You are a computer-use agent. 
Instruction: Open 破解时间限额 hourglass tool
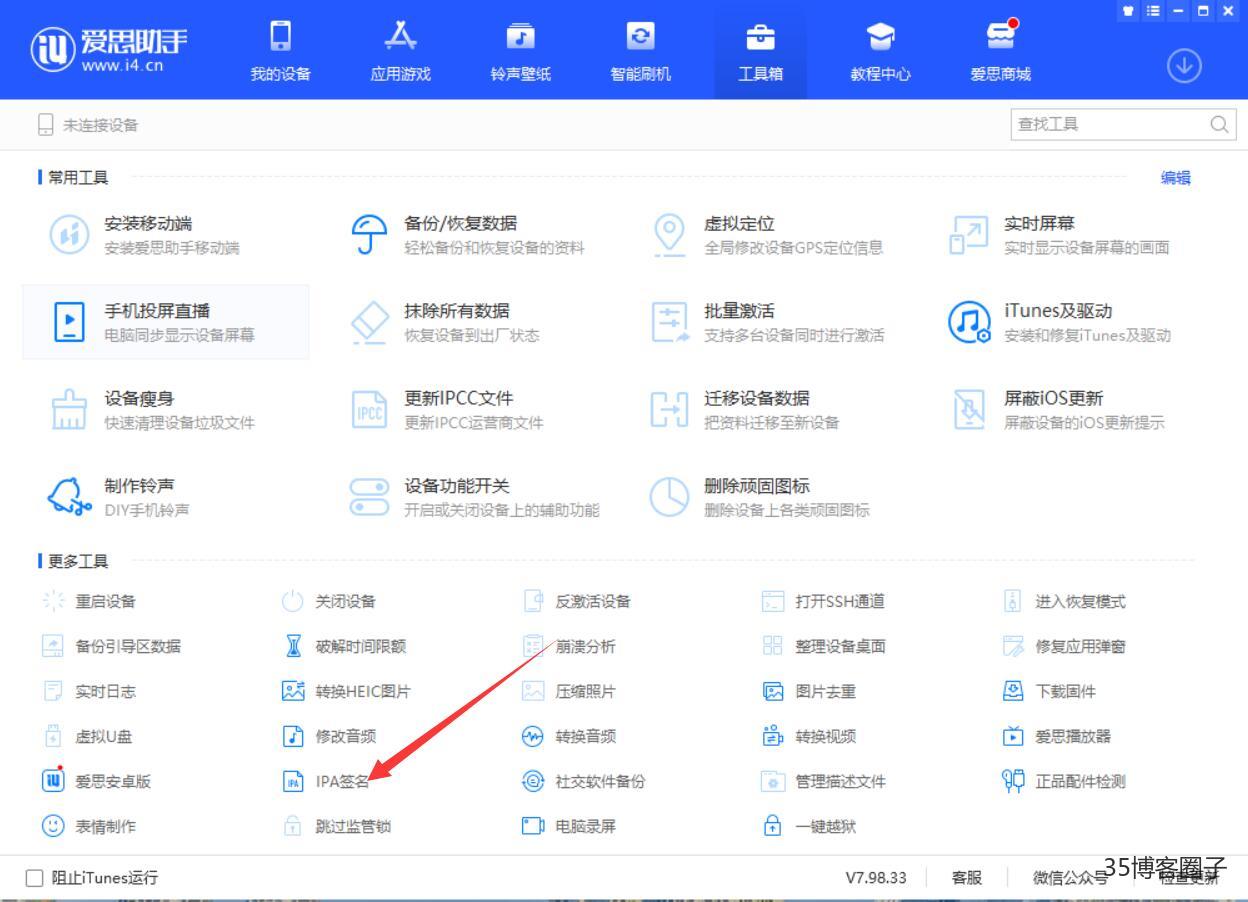click(345, 646)
